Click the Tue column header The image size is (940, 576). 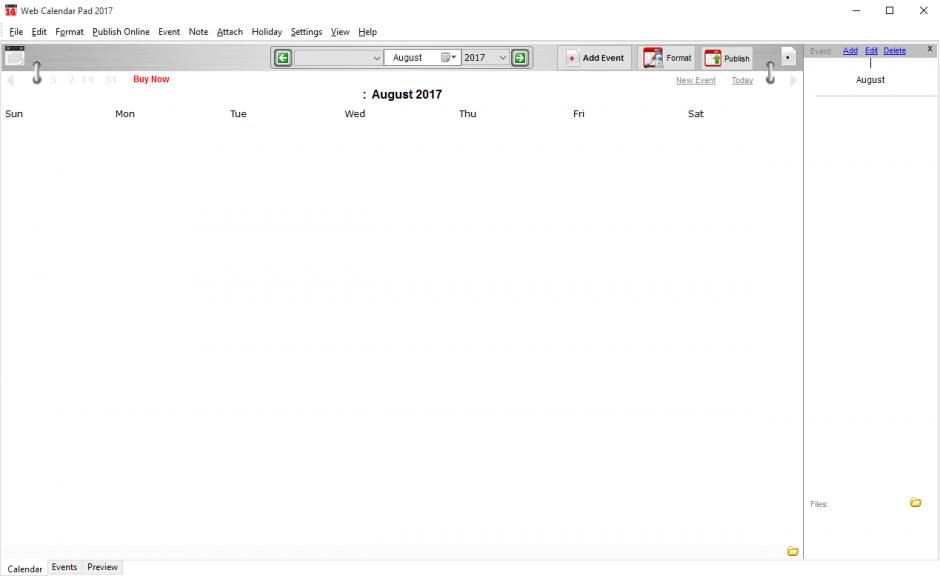click(x=238, y=114)
